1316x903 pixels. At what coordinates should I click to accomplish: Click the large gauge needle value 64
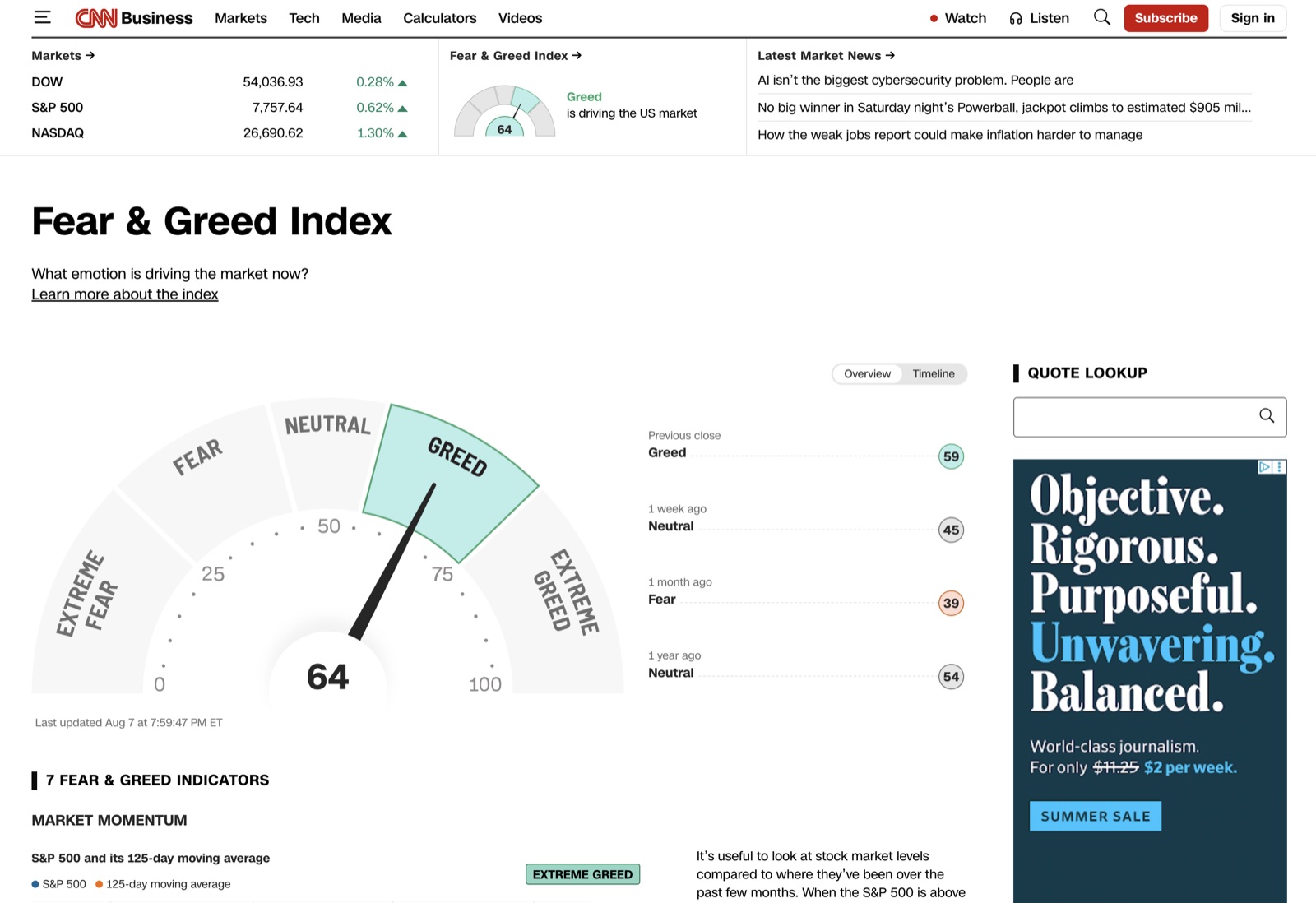327,677
